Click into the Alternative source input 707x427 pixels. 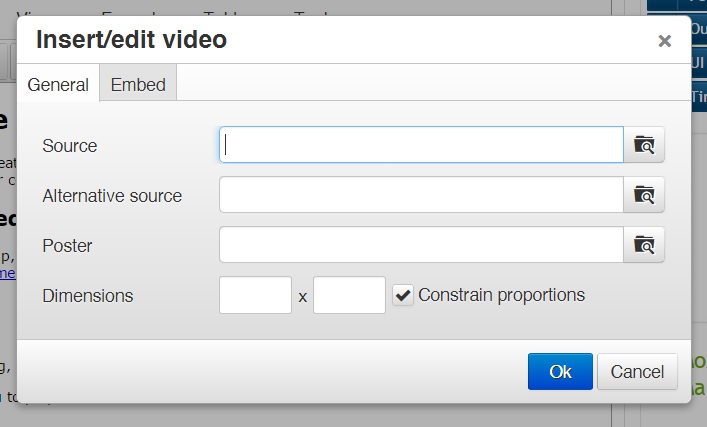[x=421, y=195]
